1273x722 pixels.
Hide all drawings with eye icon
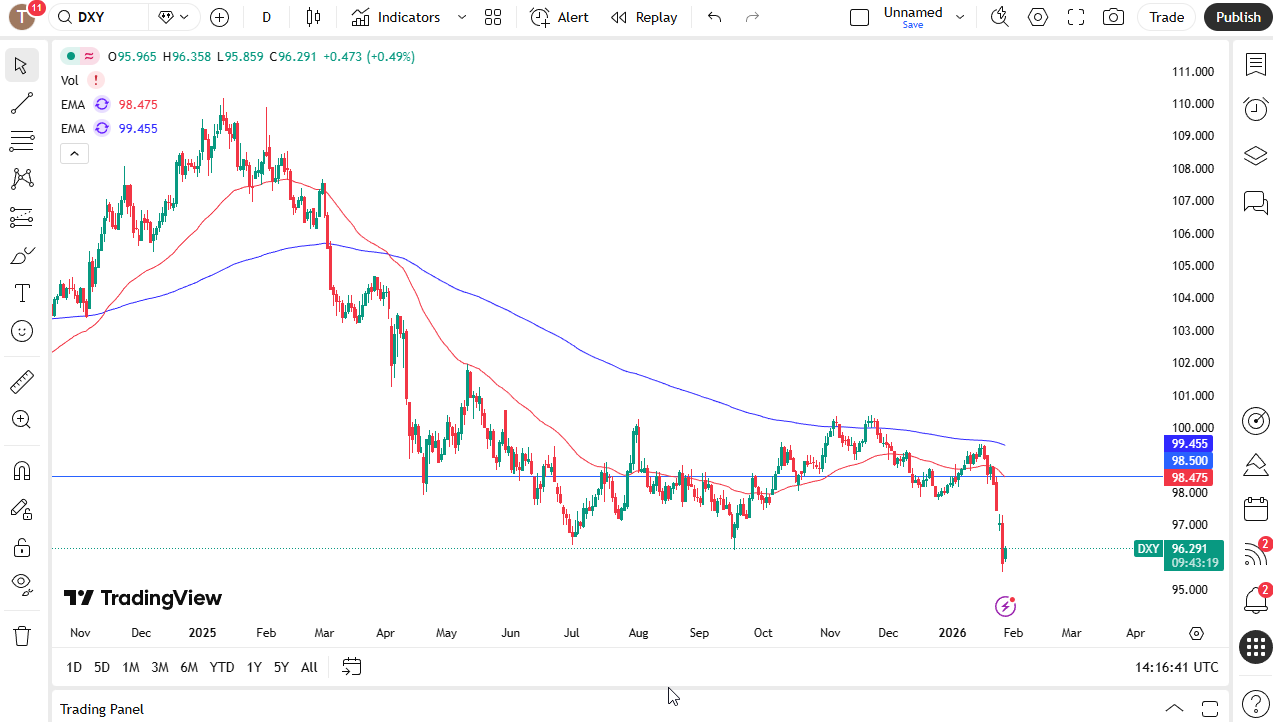21,584
